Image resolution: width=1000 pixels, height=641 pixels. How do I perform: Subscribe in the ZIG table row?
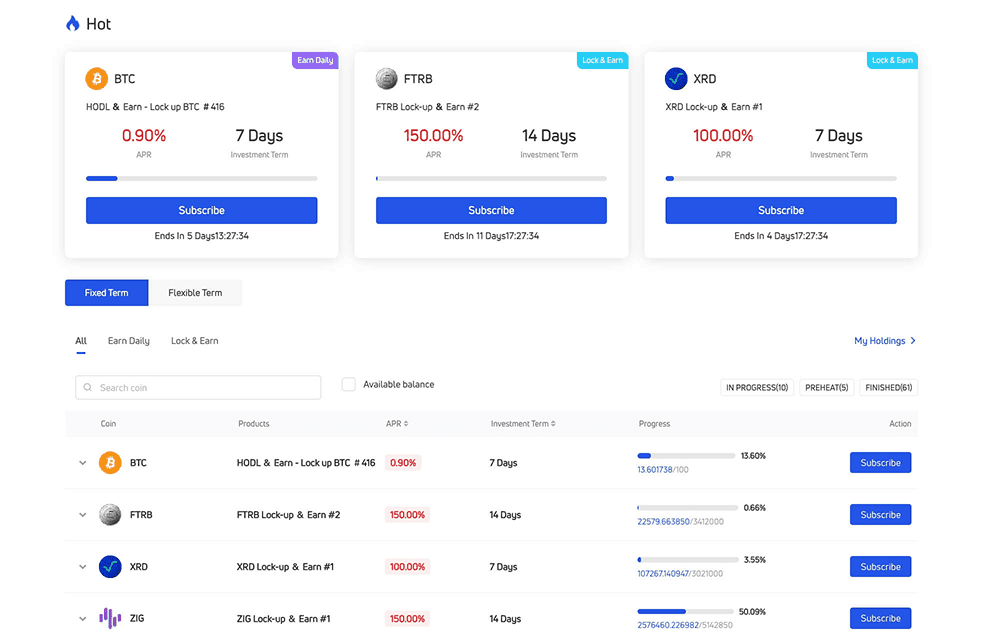880,618
